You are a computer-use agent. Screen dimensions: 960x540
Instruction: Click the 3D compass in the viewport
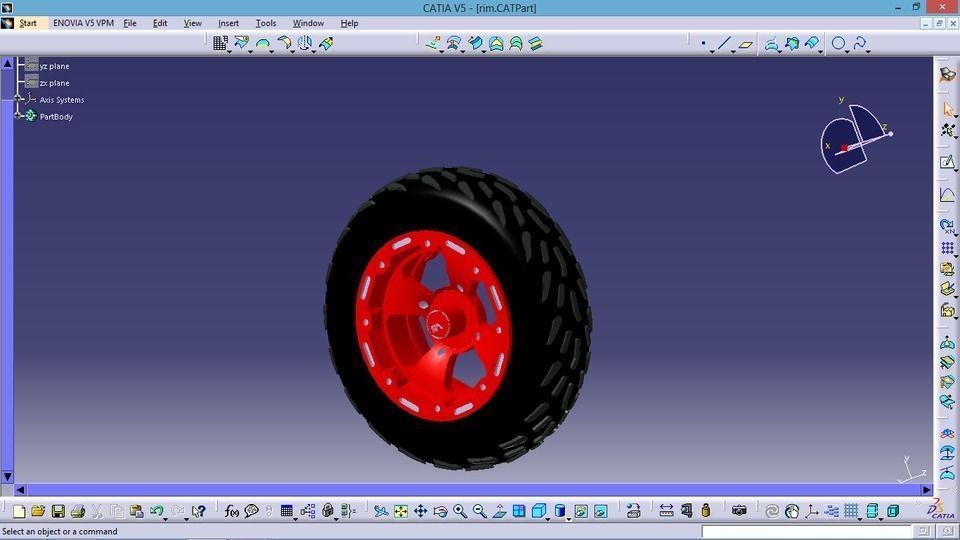pyautogui.click(x=855, y=138)
